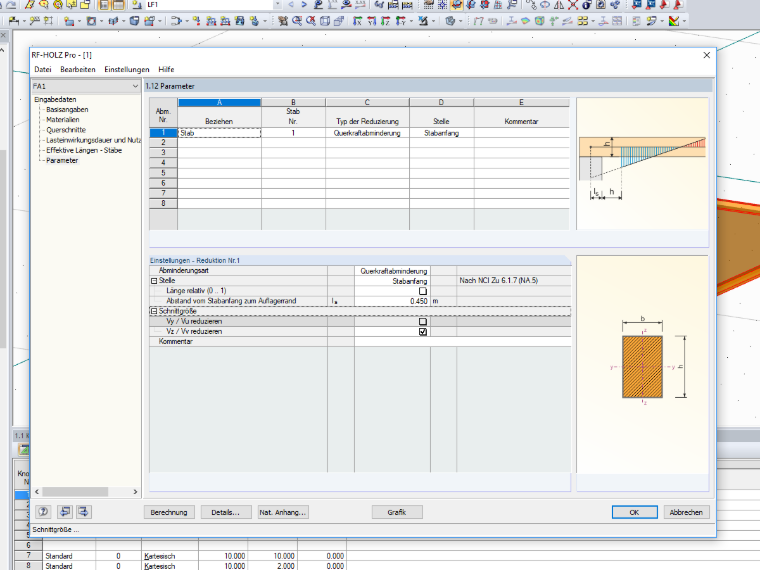Click the previous load case arrow
The image size is (760, 570).
291,4
